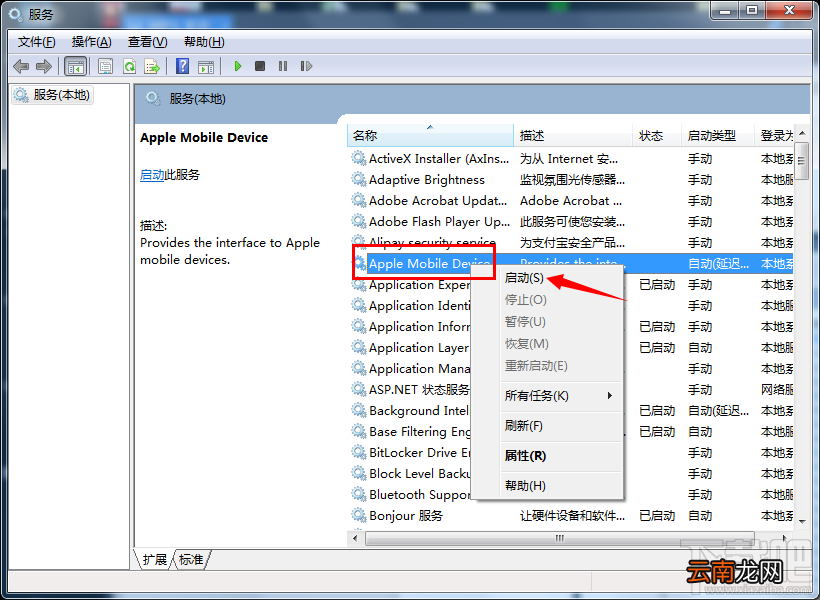Start the service with the green play icon

point(238,66)
